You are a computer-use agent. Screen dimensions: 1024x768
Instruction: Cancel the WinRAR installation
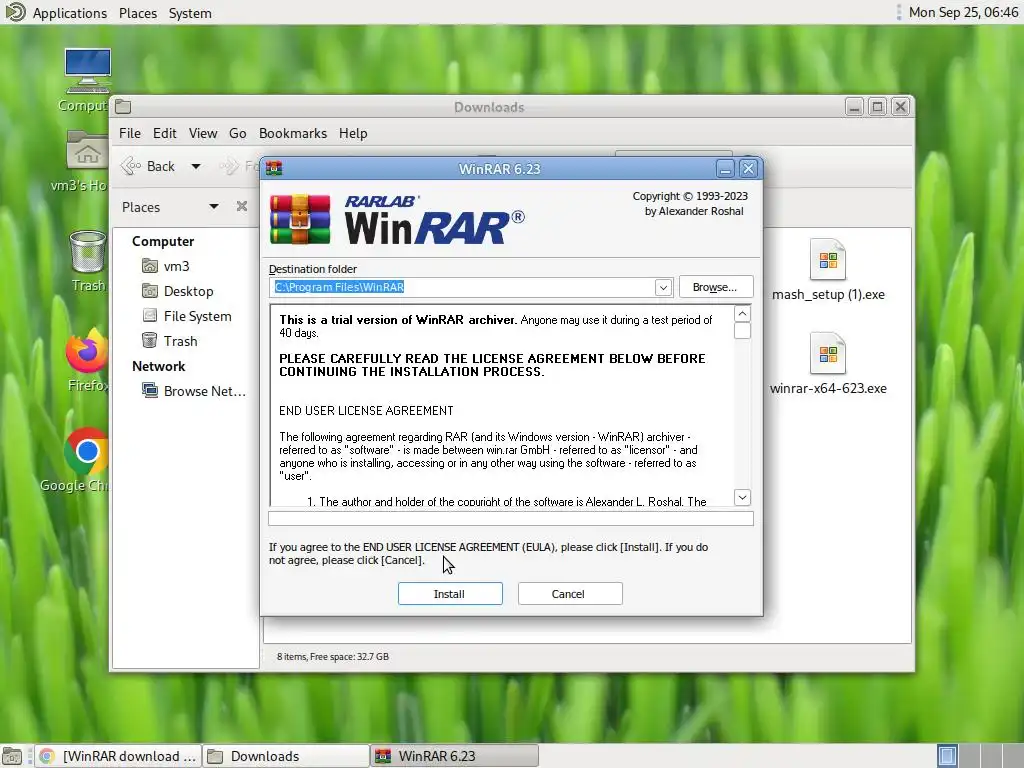pos(569,594)
